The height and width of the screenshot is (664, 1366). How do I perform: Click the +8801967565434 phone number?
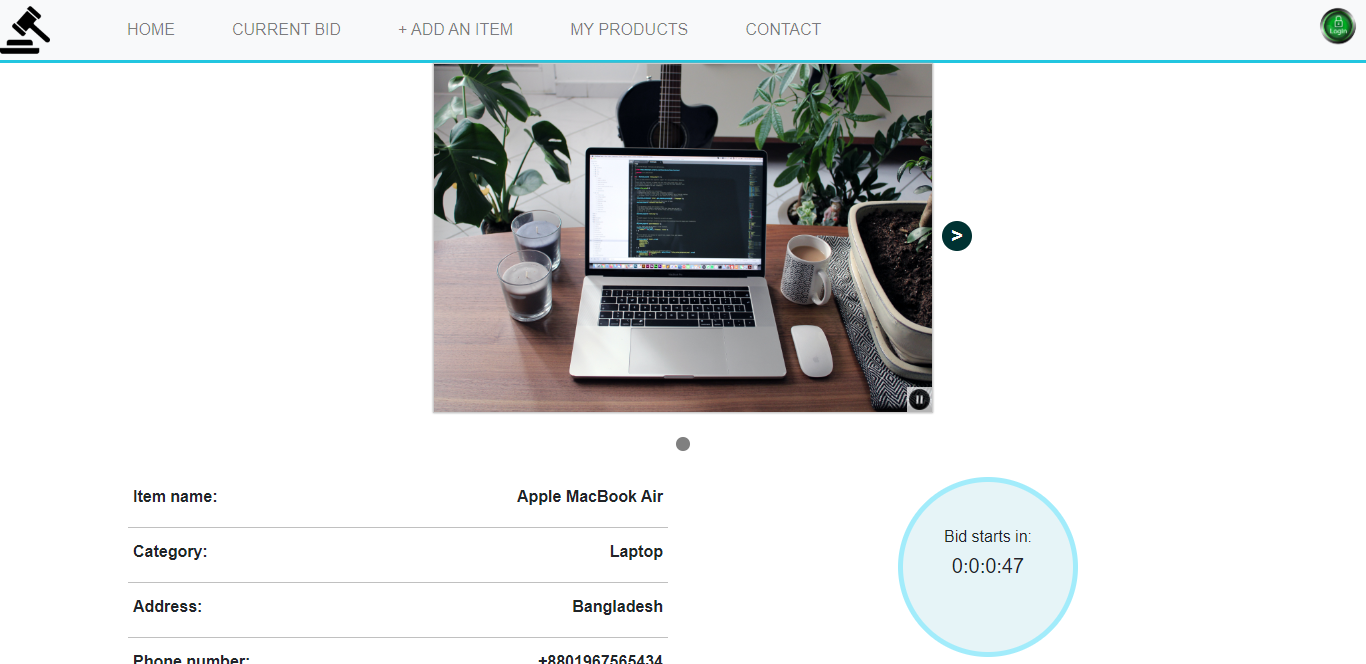[600, 659]
